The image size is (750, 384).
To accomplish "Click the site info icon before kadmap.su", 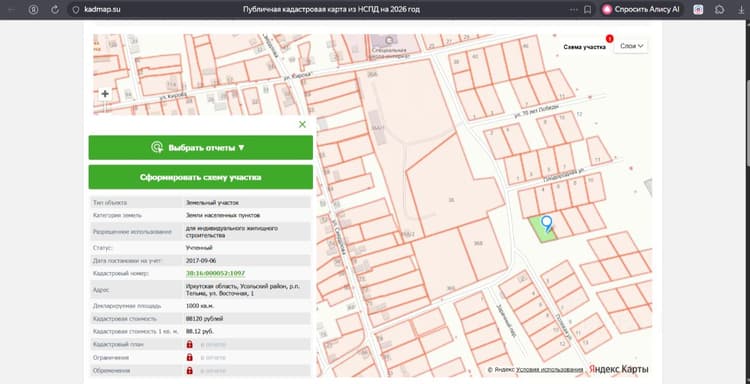I will pyautogui.click(x=75, y=10).
